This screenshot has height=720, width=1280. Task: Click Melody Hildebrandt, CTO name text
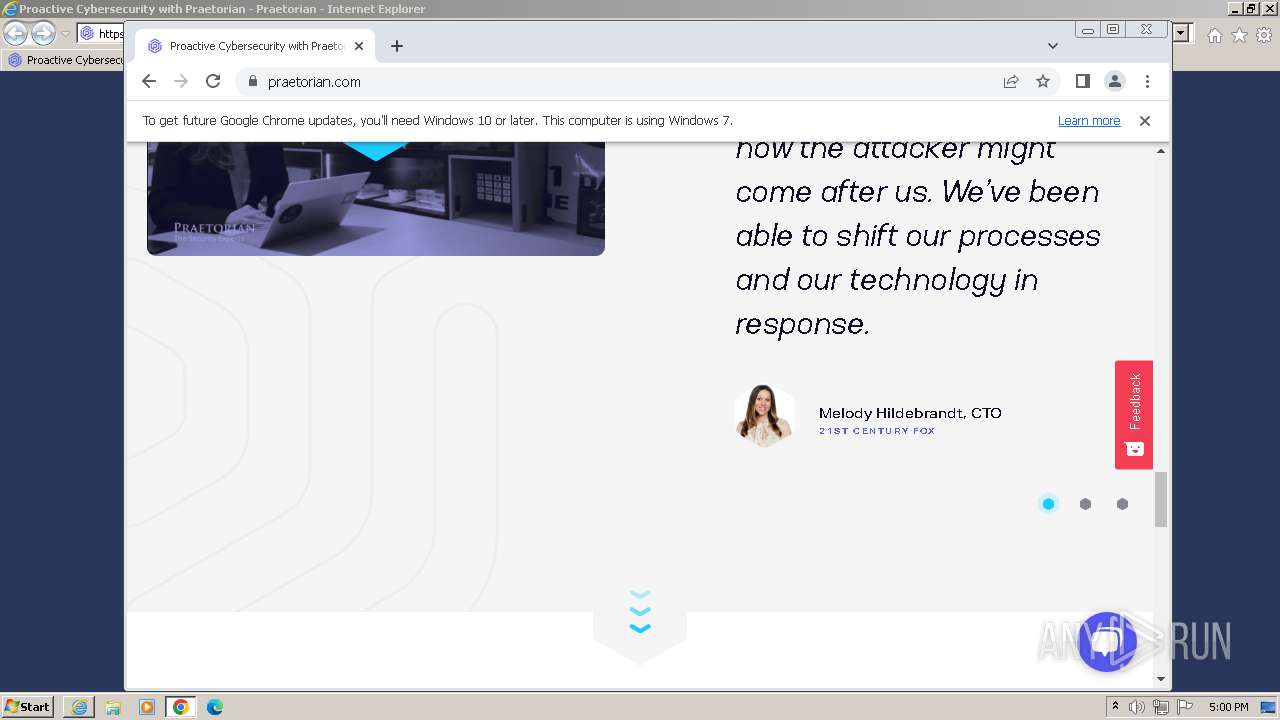(910, 413)
